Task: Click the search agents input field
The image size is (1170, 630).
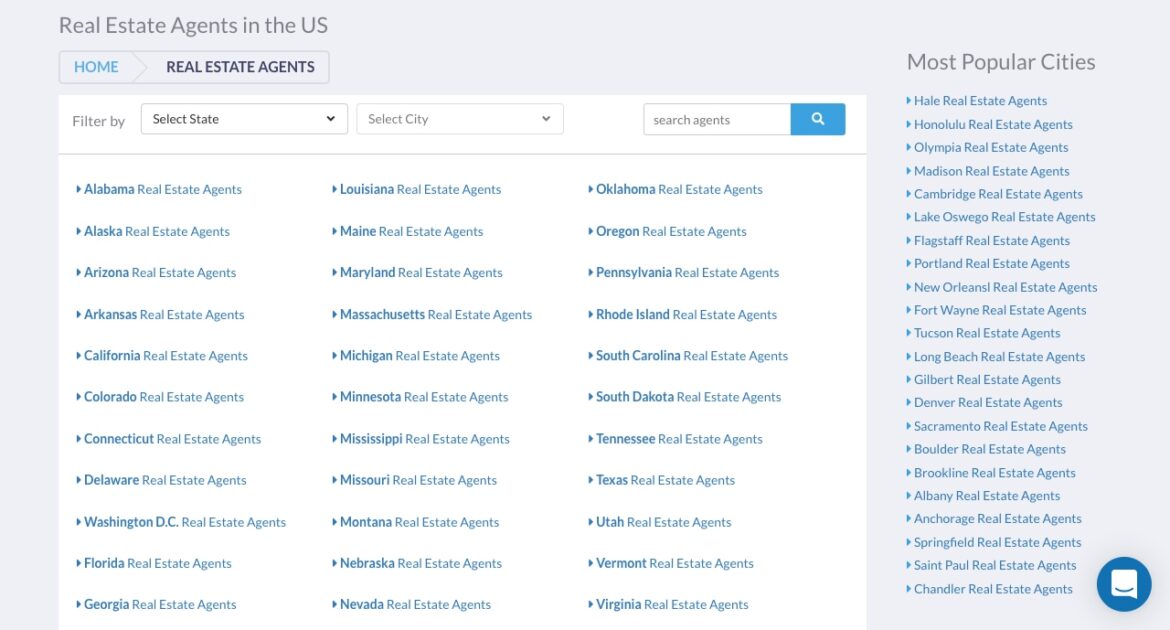Action: click(716, 119)
